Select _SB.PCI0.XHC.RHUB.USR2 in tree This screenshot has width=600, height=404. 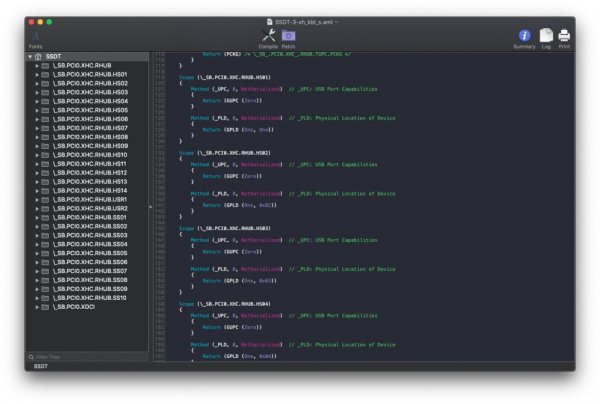point(90,209)
